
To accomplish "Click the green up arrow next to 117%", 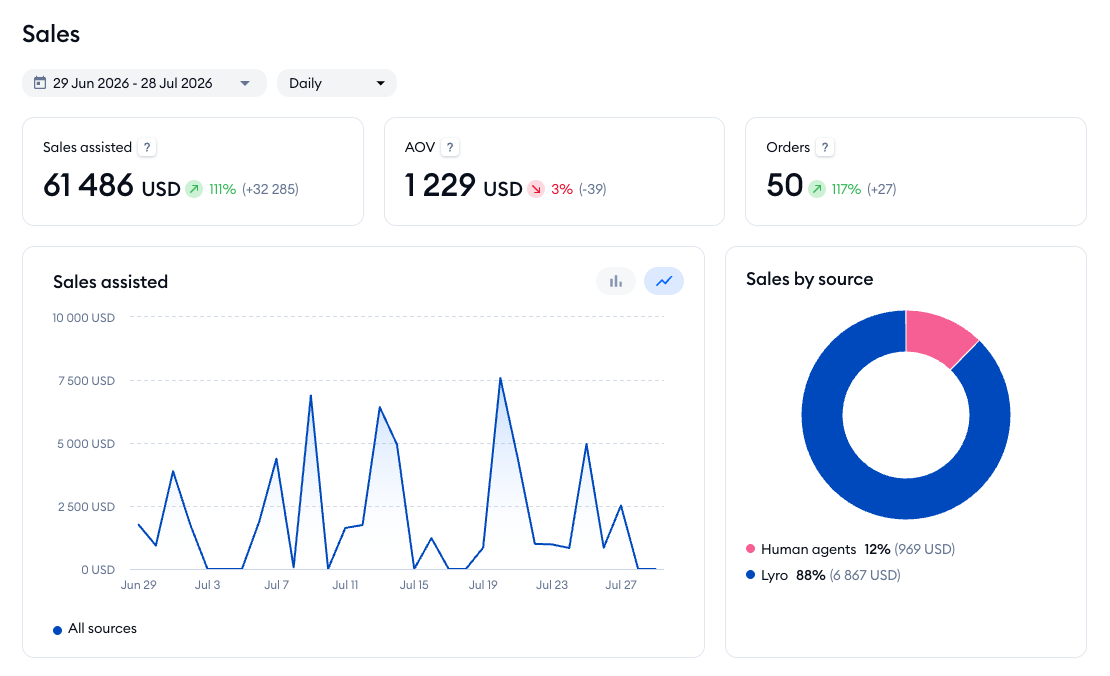I will tap(817, 189).
